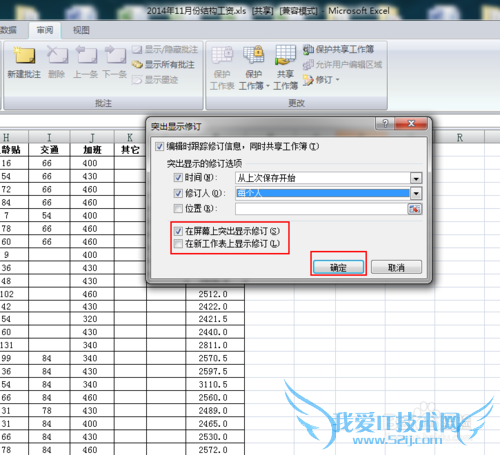500x455 pixels.
Task: Click cell with value 2597.5
Action: click(215, 371)
